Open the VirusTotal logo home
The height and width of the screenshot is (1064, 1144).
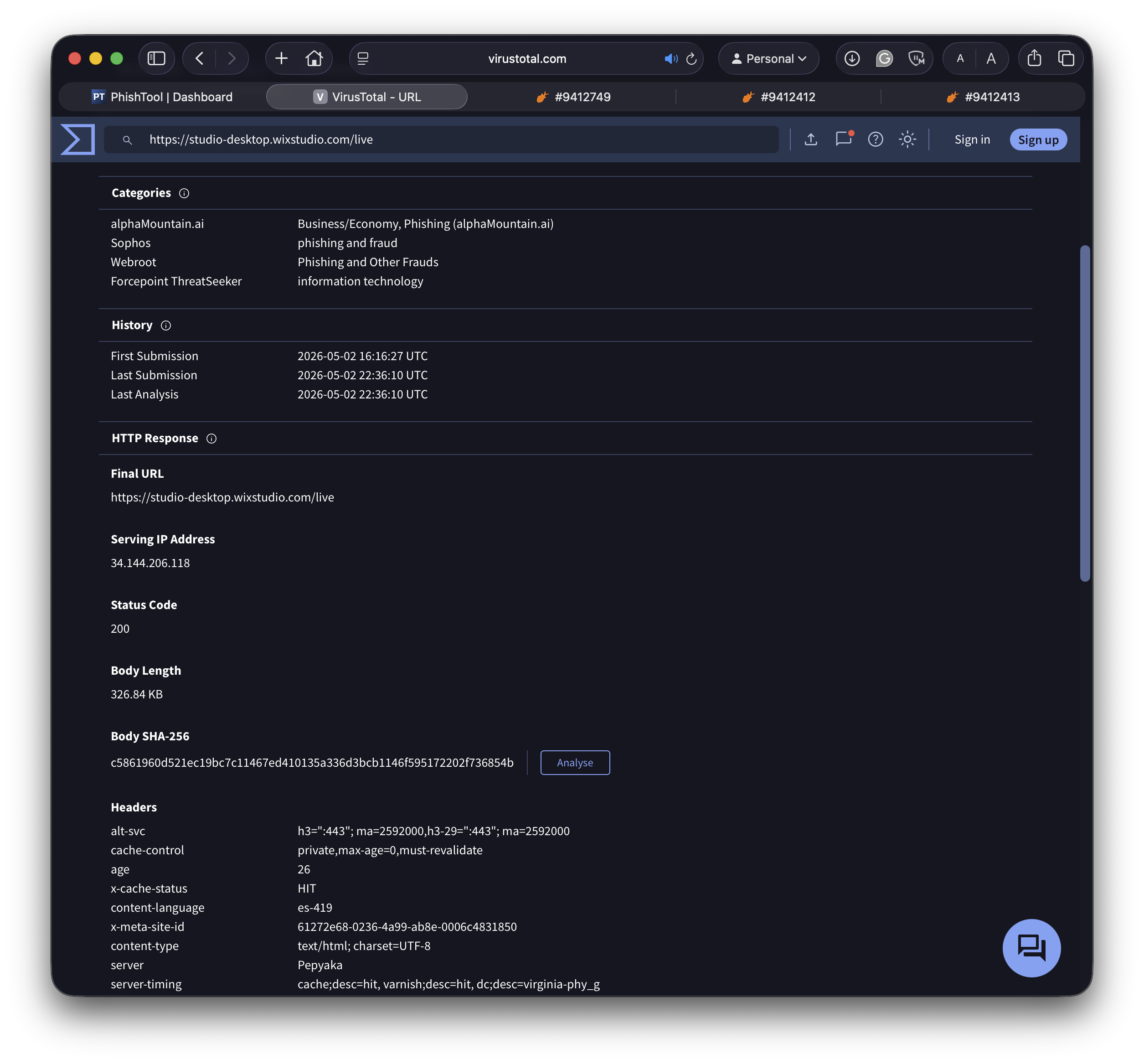click(x=77, y=139)
